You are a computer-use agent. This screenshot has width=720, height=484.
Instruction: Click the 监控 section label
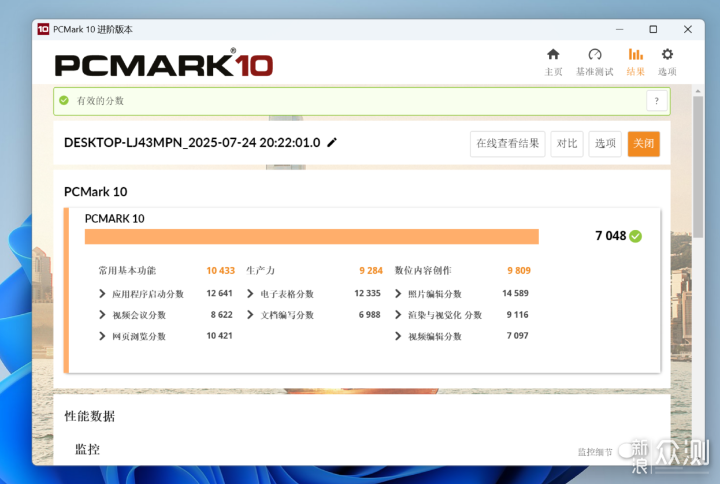(x=87, y=449)
